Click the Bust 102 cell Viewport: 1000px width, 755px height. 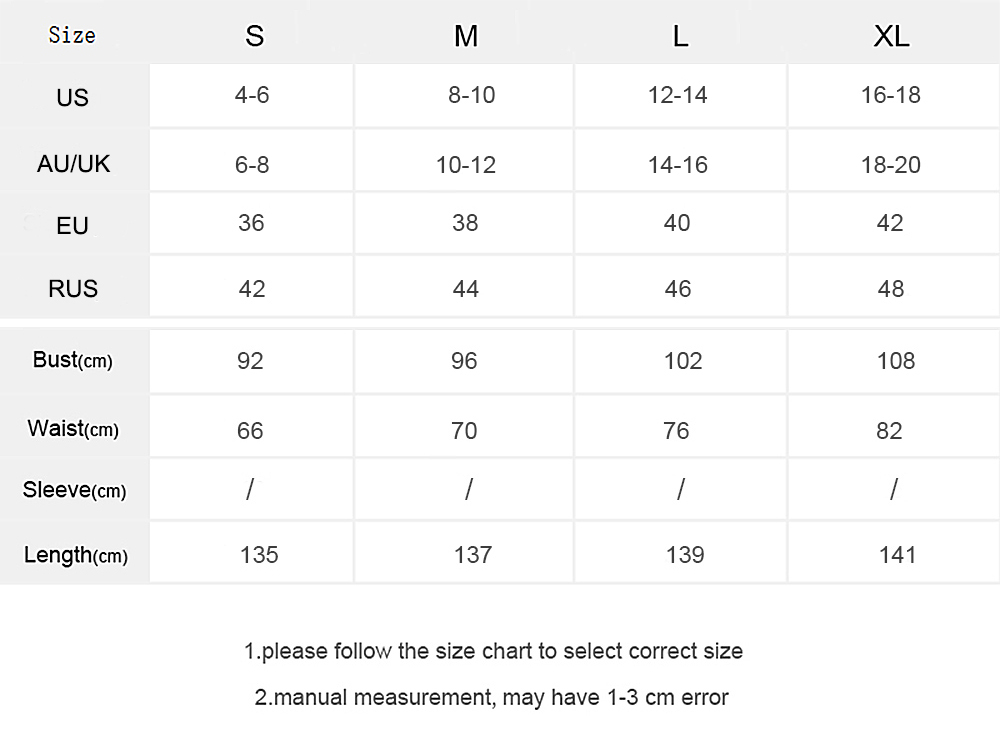pos(683,361)
